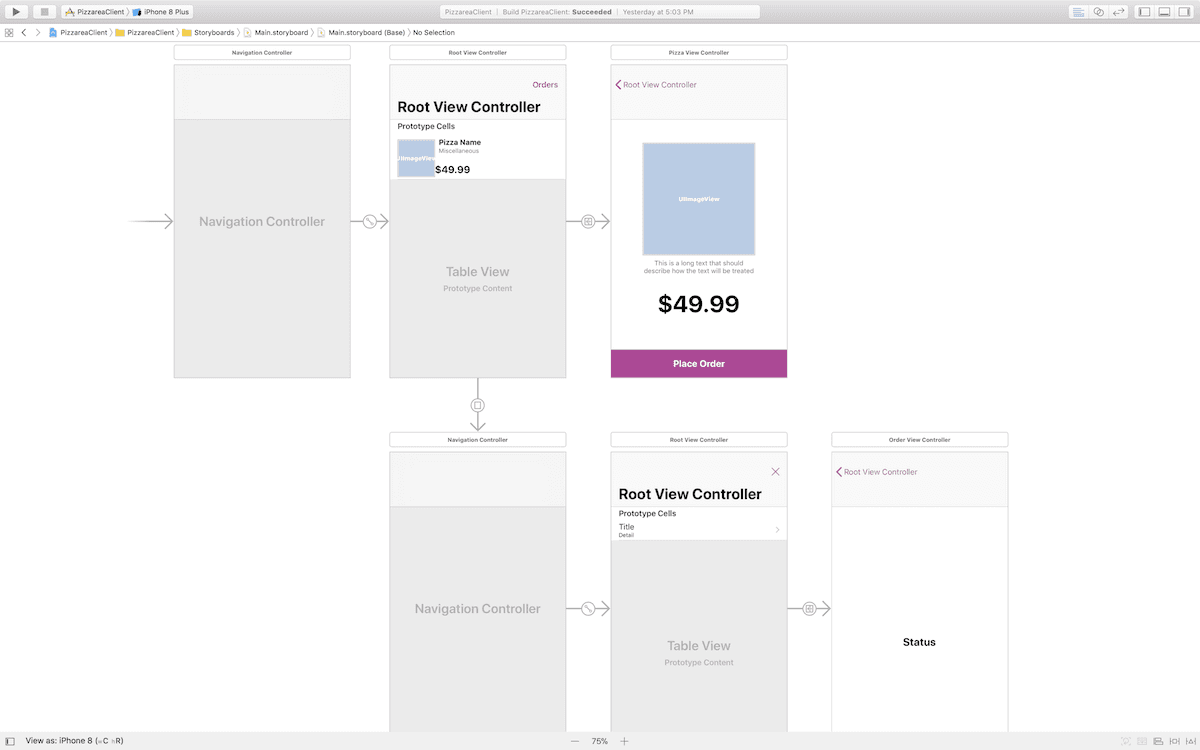Select the Standard editor icon
The width and height of the screenshot is (1200, 750).
(x=1078, y=12)
